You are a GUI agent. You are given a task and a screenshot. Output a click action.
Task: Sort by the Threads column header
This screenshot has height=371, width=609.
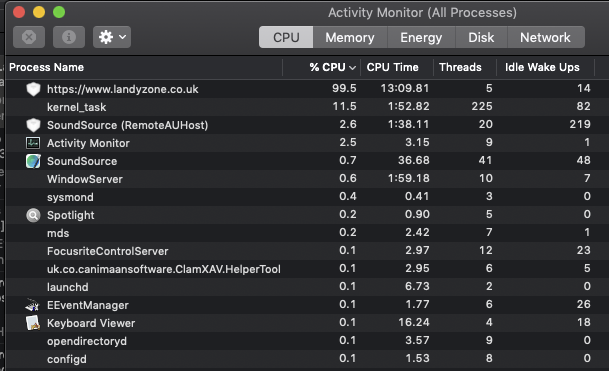click(460, 68)
